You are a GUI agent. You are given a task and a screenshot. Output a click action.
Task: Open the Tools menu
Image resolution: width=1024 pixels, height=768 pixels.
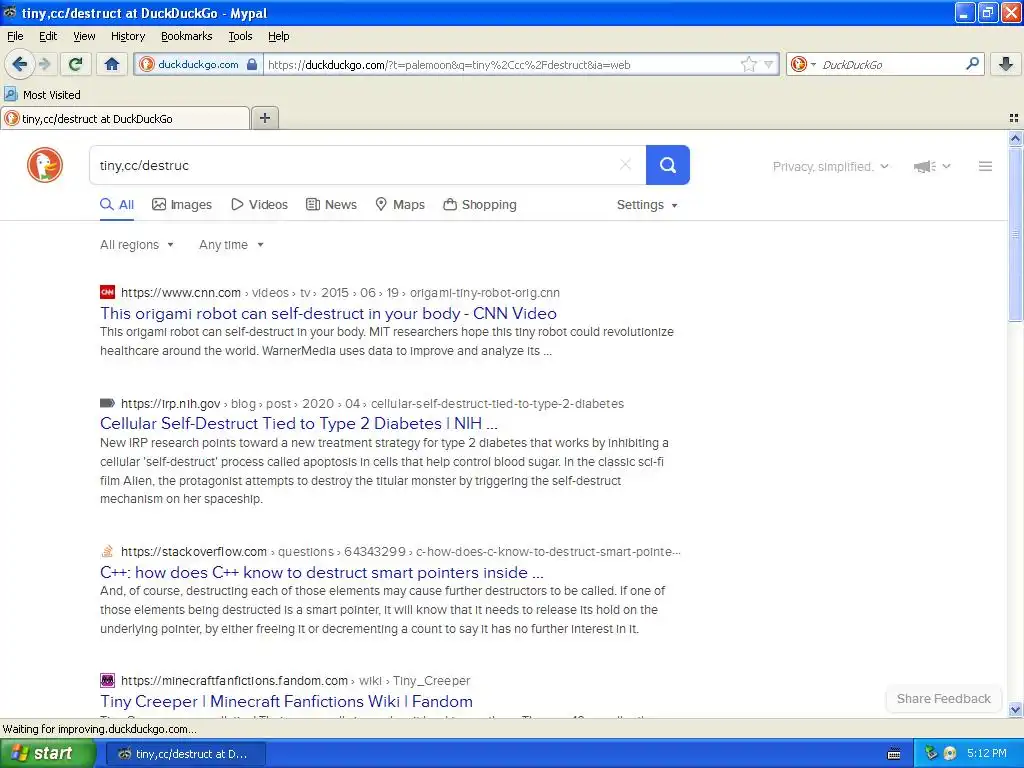pos(240,36)
